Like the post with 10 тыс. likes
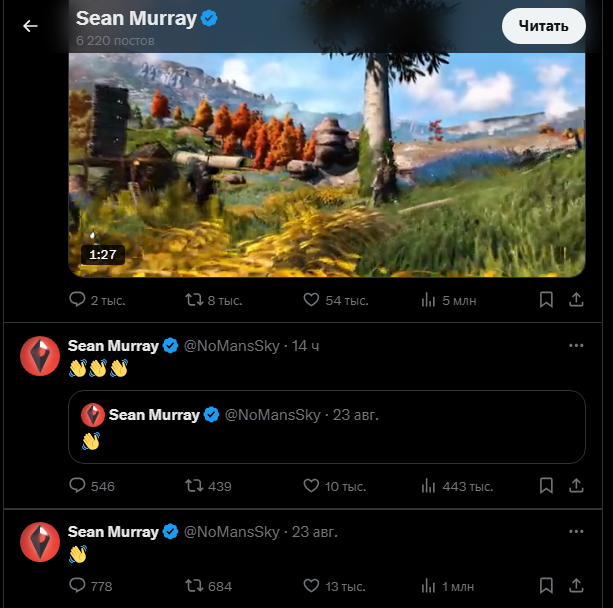This screenshot has width=613, height=608. (311, 486)
